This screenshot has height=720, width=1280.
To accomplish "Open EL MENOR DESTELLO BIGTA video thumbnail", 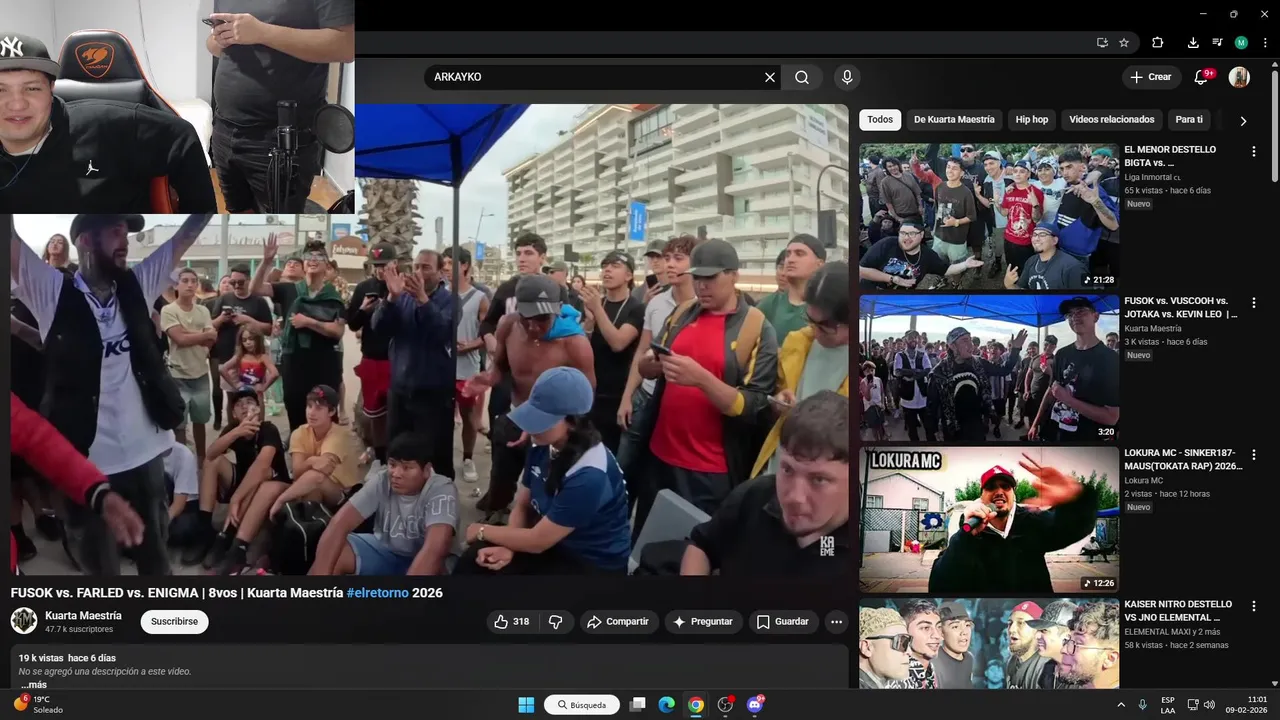I will click(x=989, y=217).
